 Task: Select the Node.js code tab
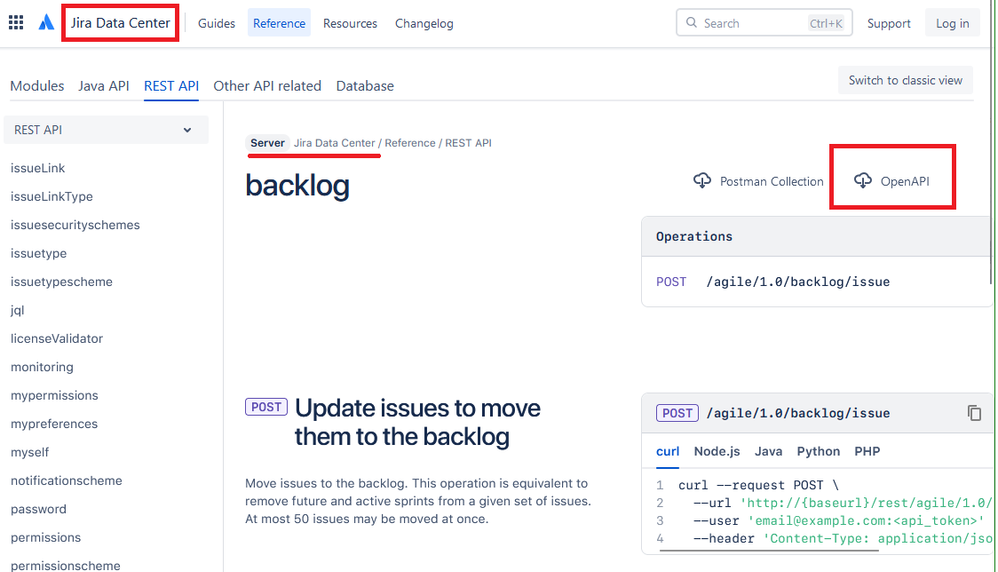point(717,451)
